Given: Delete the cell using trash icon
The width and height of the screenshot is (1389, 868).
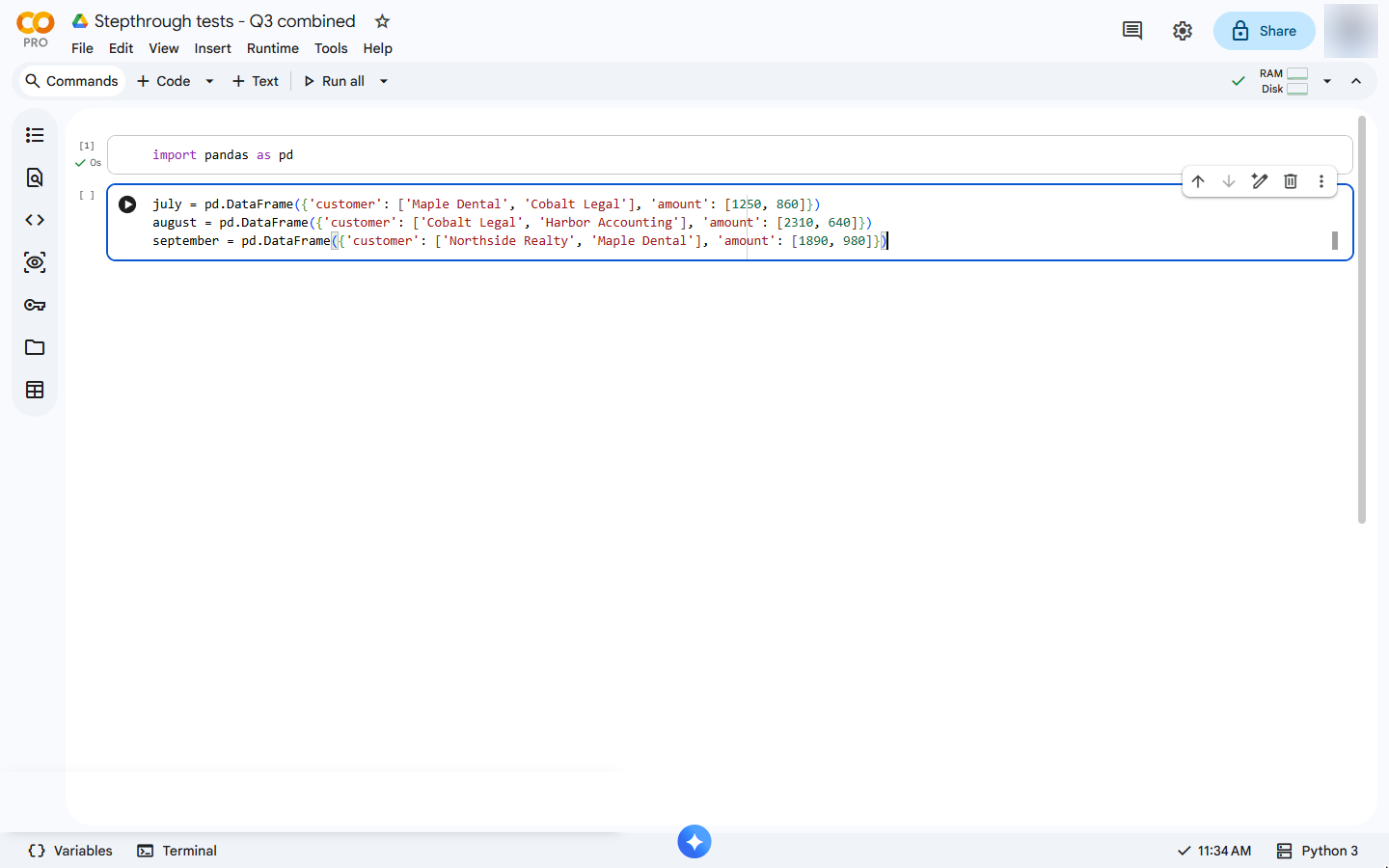Looking at the screenshot, I should pos(1291,181).
